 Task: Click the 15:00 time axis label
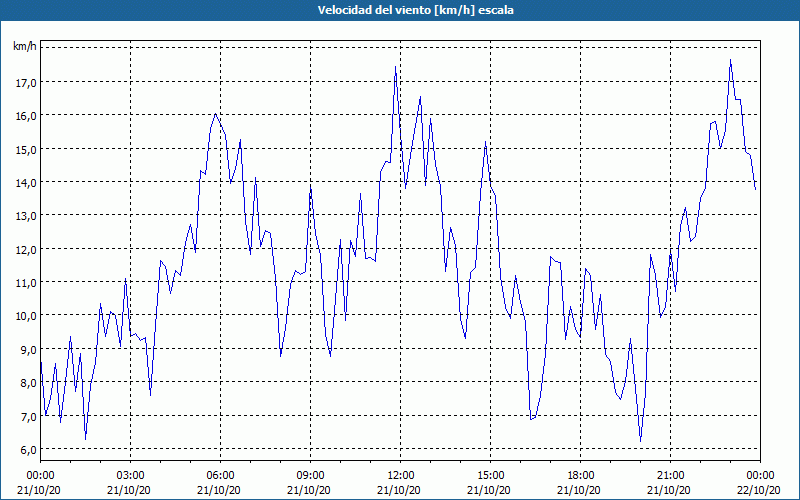pos(490,476)
